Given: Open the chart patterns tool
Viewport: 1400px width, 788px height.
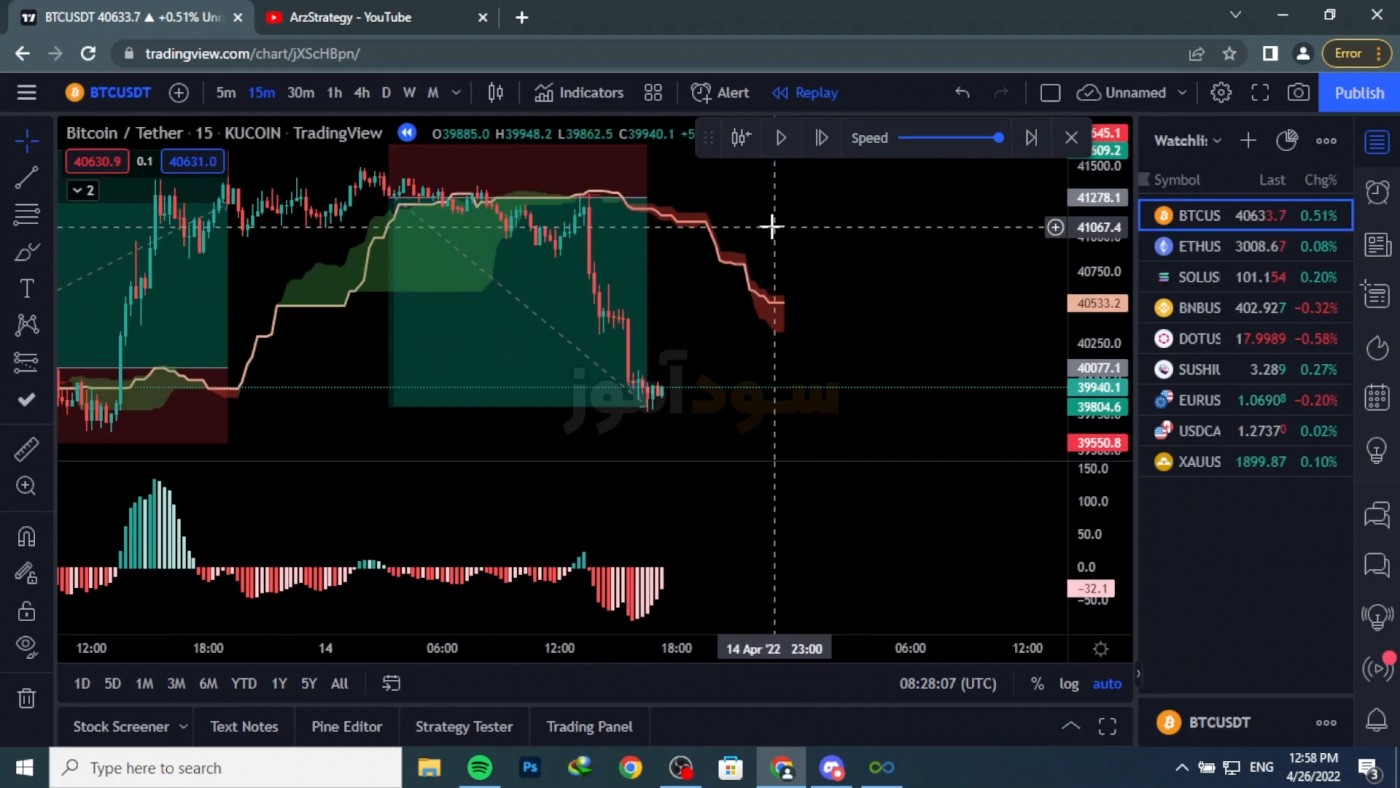Looking at the screenshot, I should tap(27, 325).
